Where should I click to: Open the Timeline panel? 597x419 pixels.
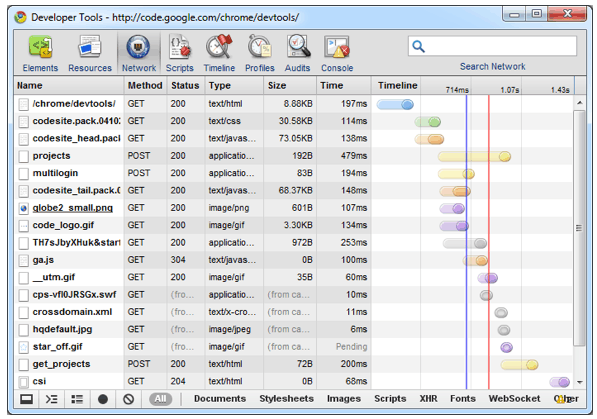(219, 53)
